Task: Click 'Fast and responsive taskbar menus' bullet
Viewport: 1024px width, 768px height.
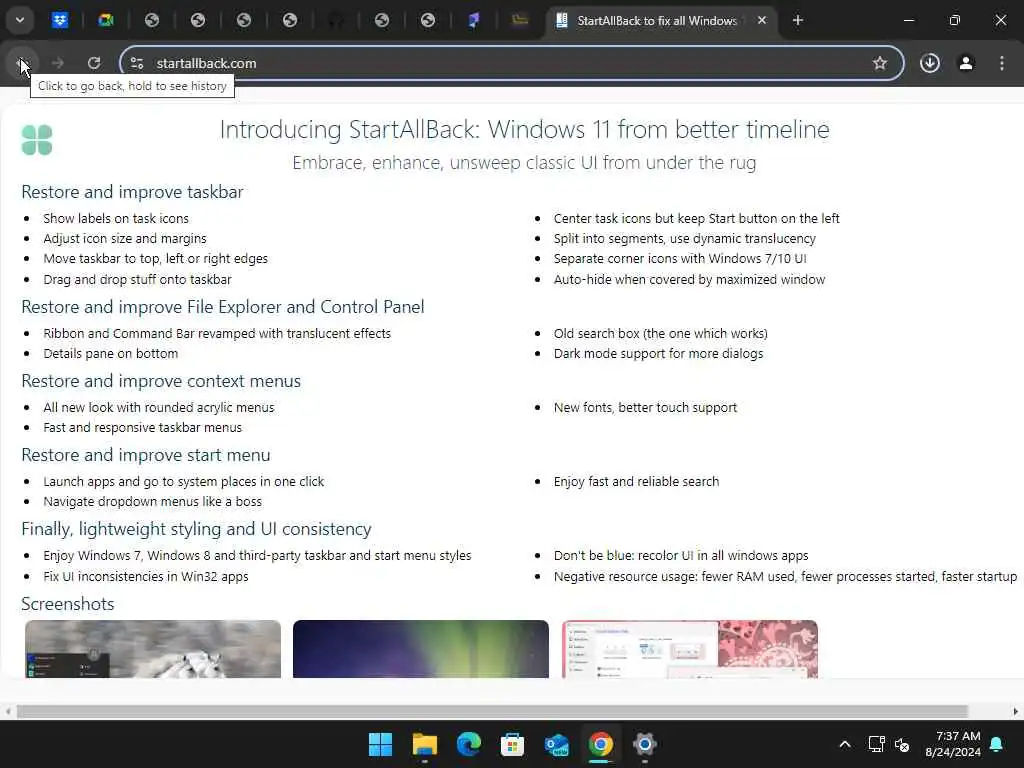Action: click(x=142, y=427)
